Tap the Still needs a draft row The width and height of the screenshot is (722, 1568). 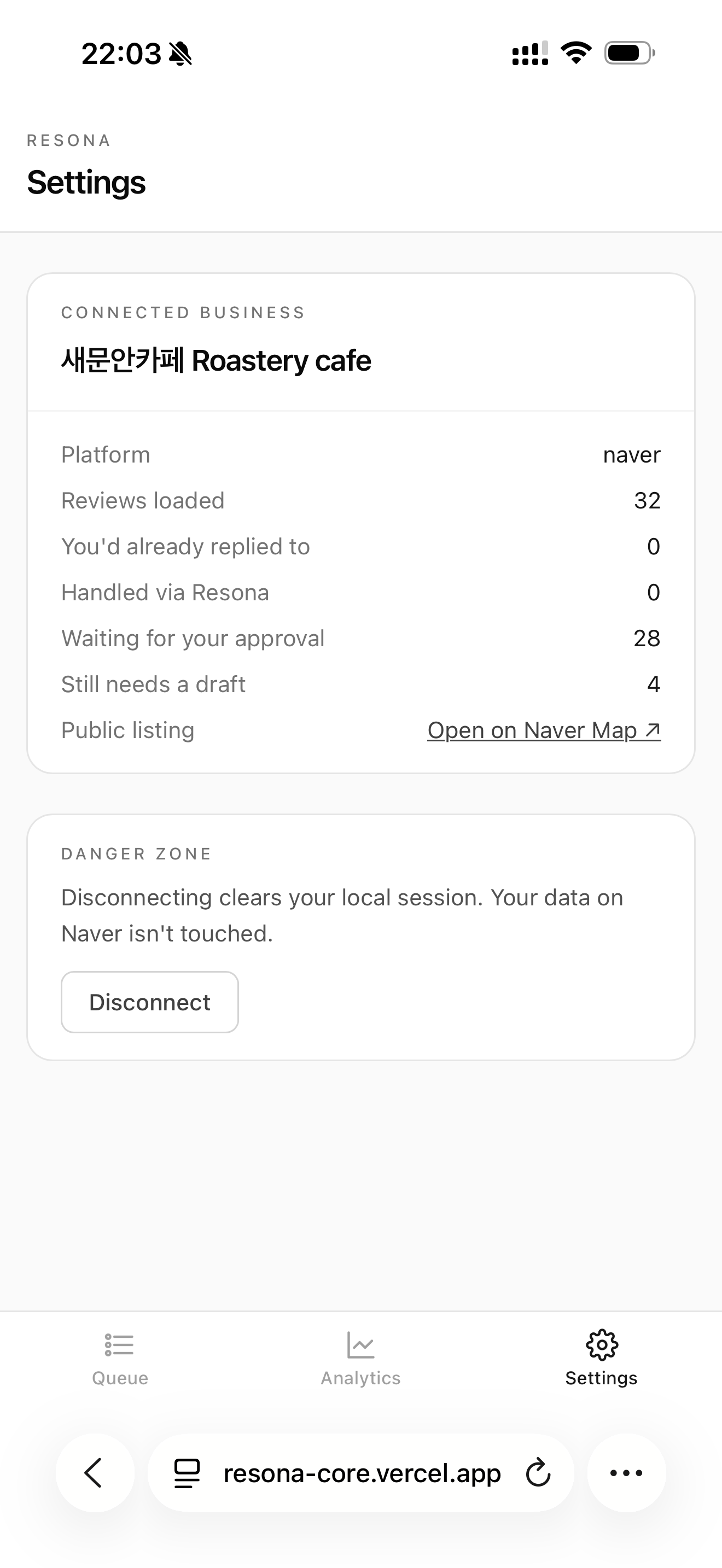pos(360,684)
